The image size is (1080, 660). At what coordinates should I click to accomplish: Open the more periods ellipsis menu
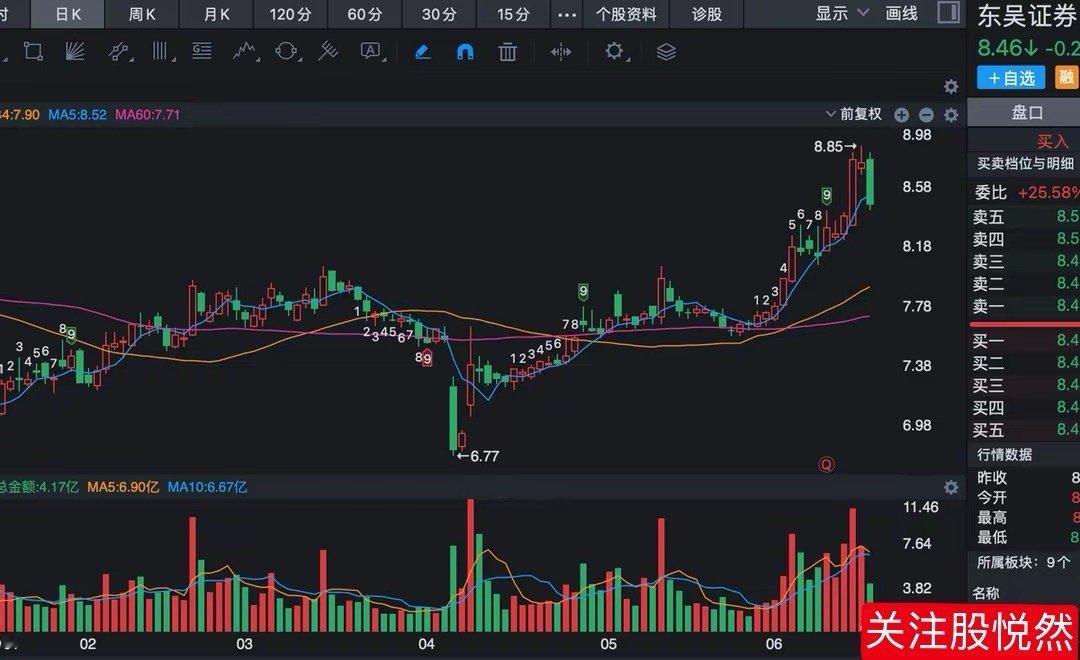(x=567, y=14)
